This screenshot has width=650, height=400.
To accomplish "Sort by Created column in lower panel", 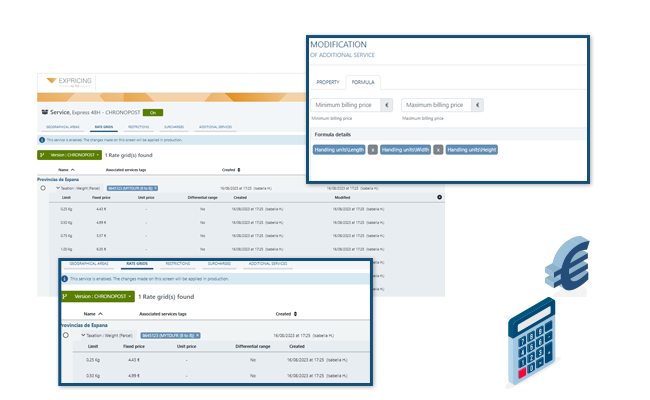I will [x=283, y=313].
